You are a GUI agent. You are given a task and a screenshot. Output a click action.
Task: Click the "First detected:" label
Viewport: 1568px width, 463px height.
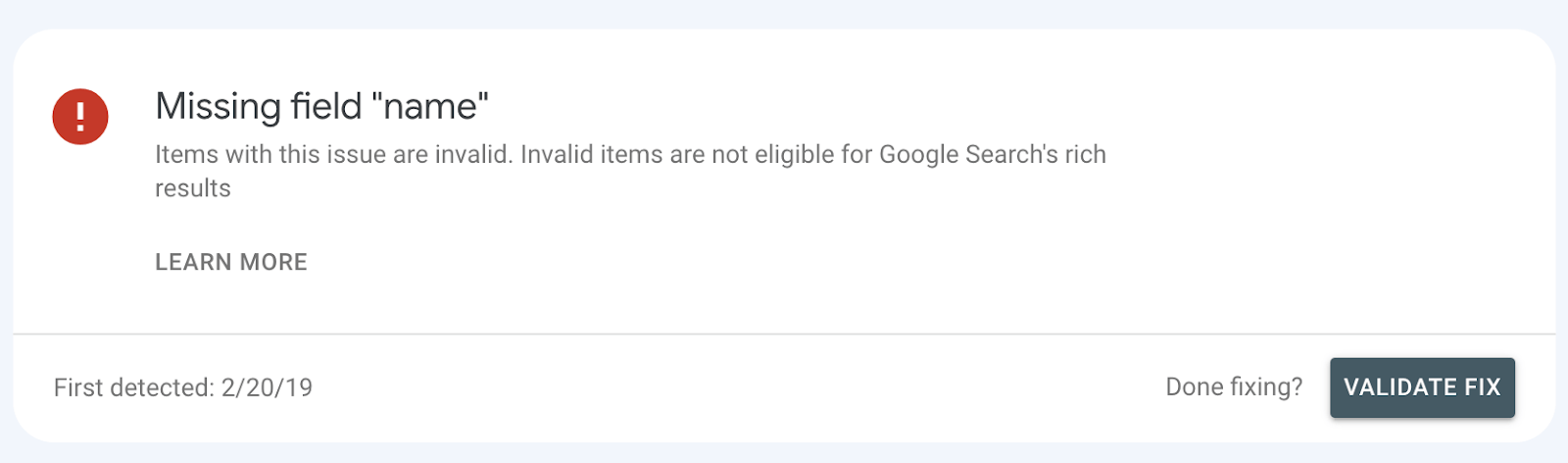(134, 387)
